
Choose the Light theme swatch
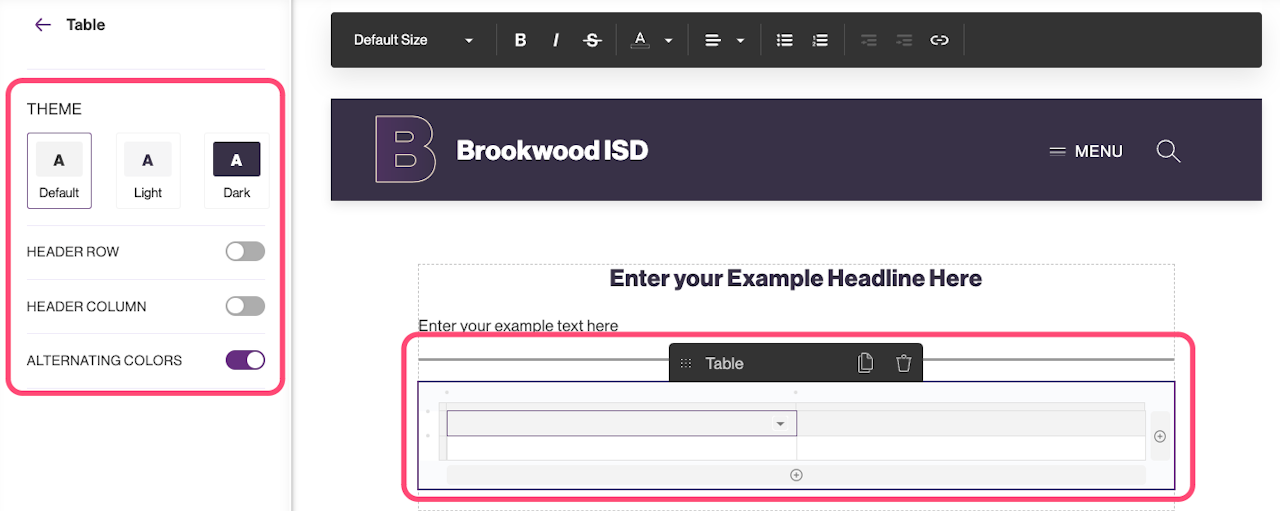tap(148, 171)
